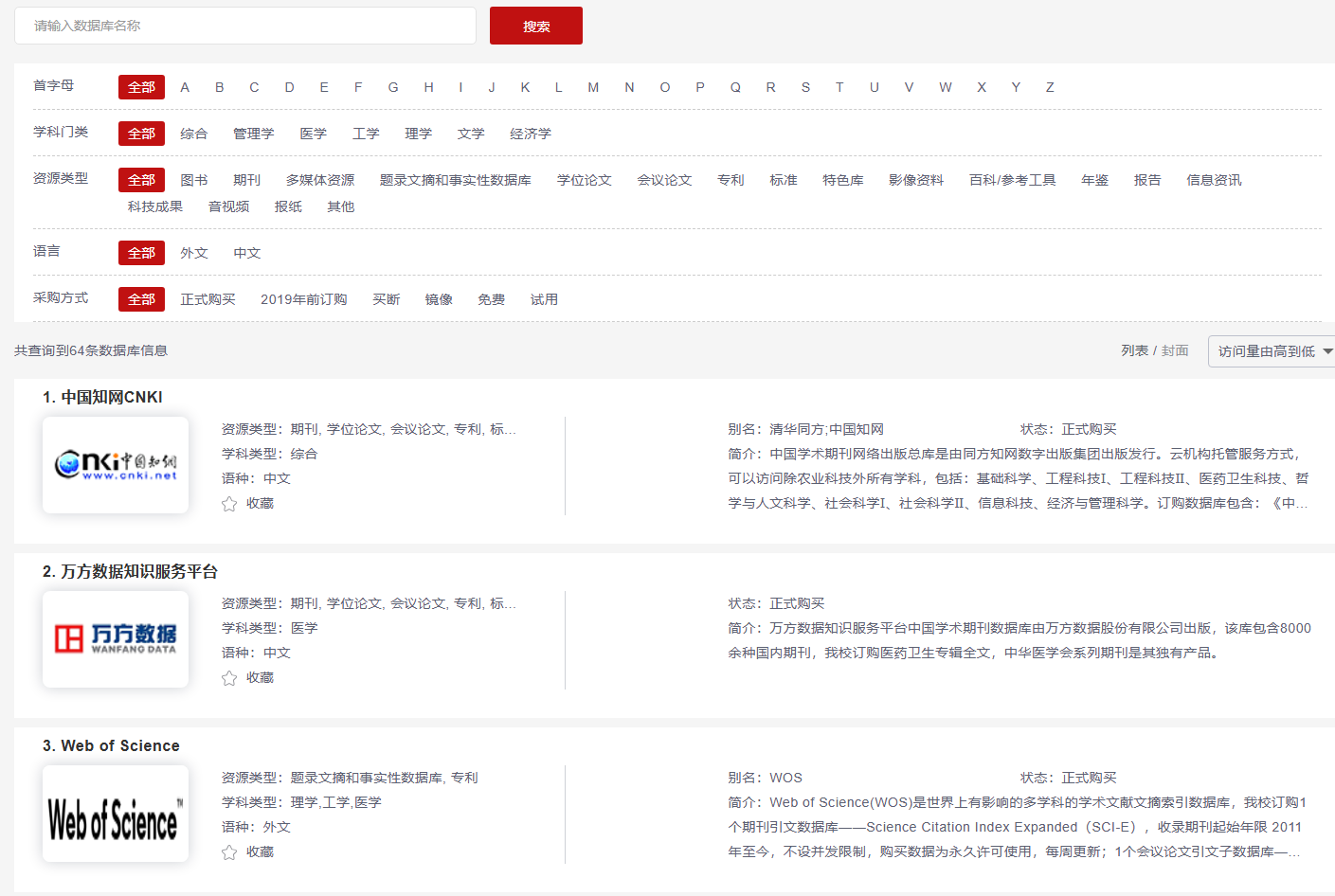Open the 3. Web of Science title link
Viewport: 1335px width, 896px height.
pos(111,745)
